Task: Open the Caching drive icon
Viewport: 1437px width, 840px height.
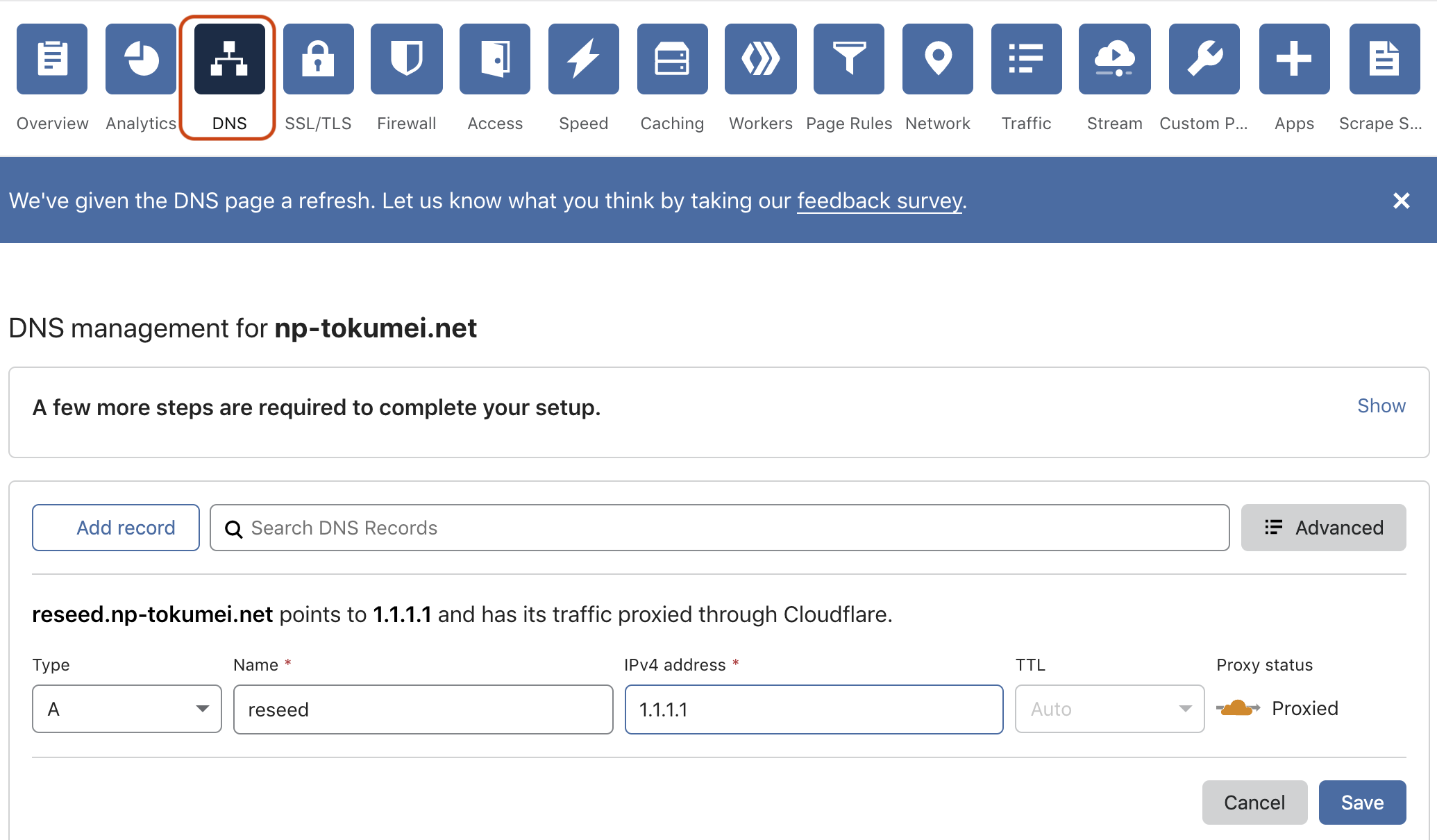Action: (x=672, y=59)
